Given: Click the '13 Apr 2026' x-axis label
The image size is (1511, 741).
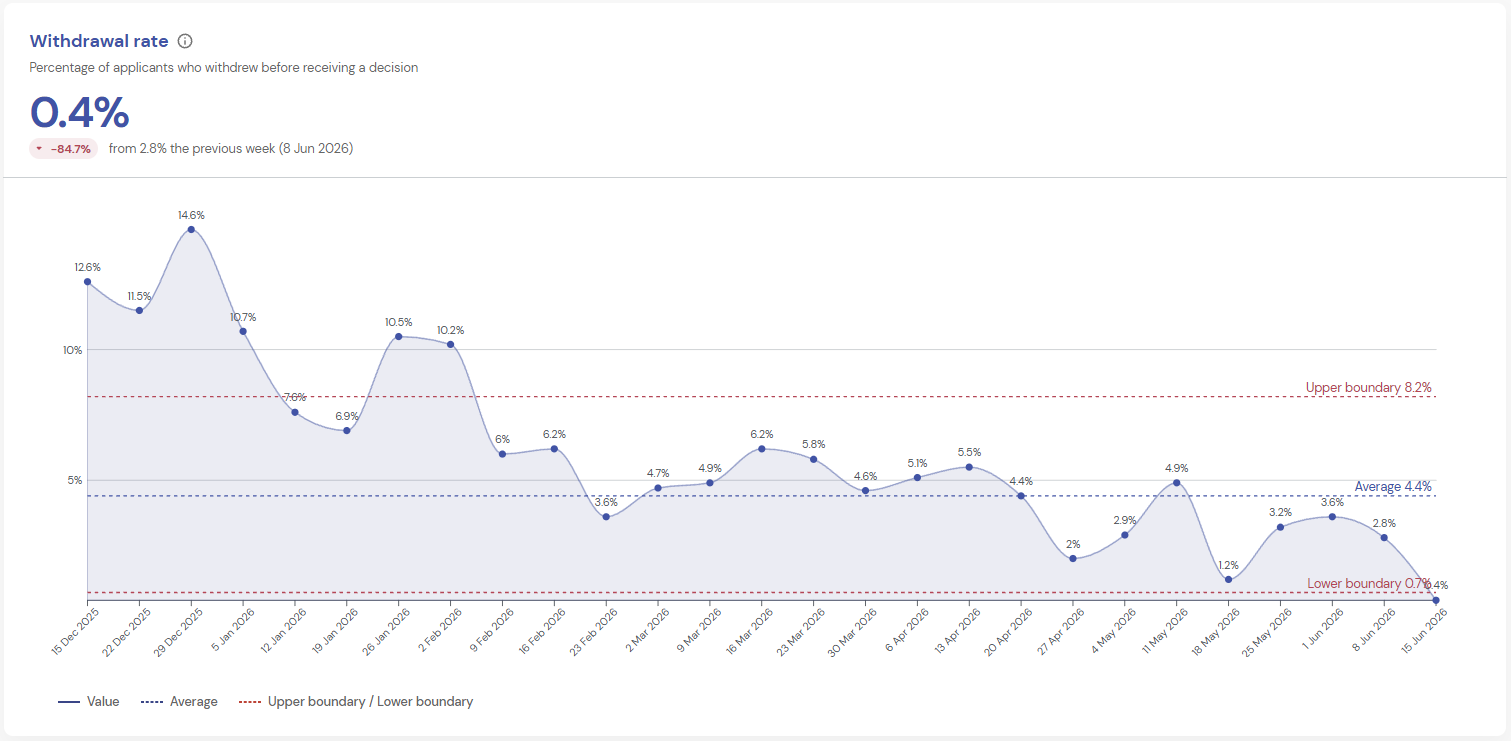Looking at the screenshot, I should click(955, 630).
